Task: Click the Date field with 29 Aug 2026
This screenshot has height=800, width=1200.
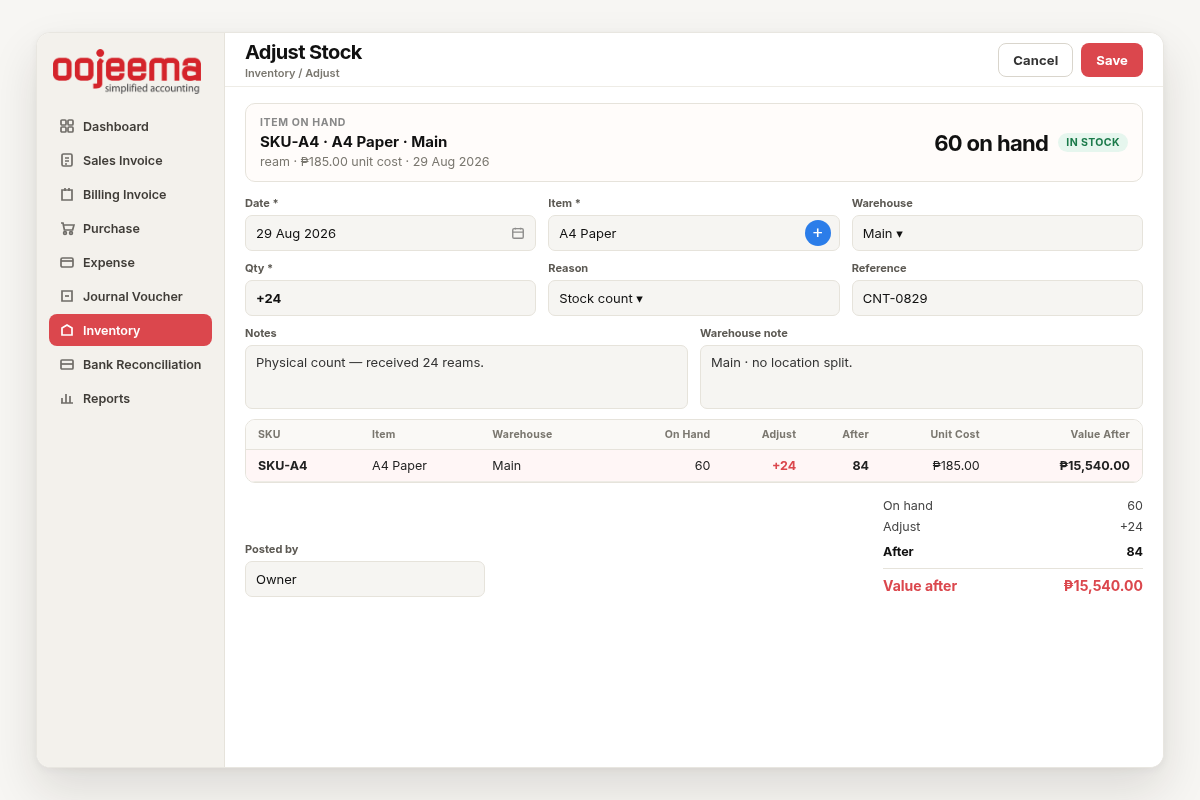Action: point(390,233)
